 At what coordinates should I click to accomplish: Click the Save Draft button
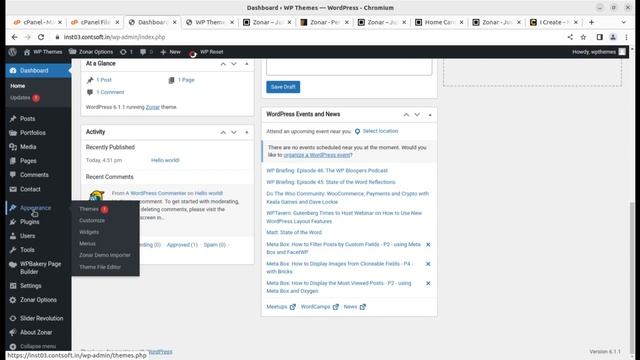click(x=283, y=87)
